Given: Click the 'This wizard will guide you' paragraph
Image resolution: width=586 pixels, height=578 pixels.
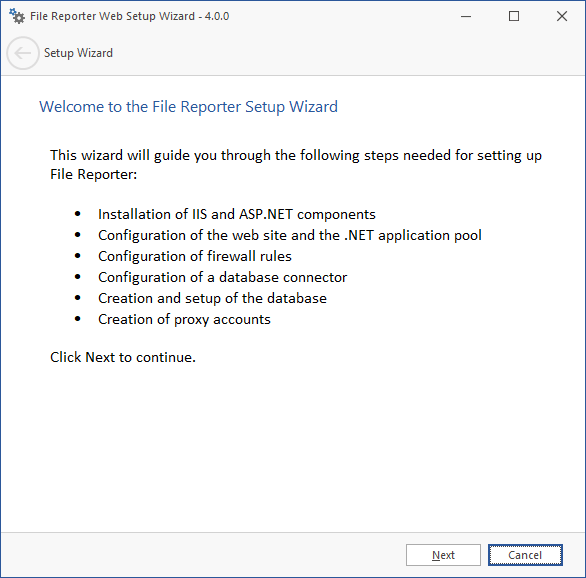Looking at the screenshot, I should point(296,165).
